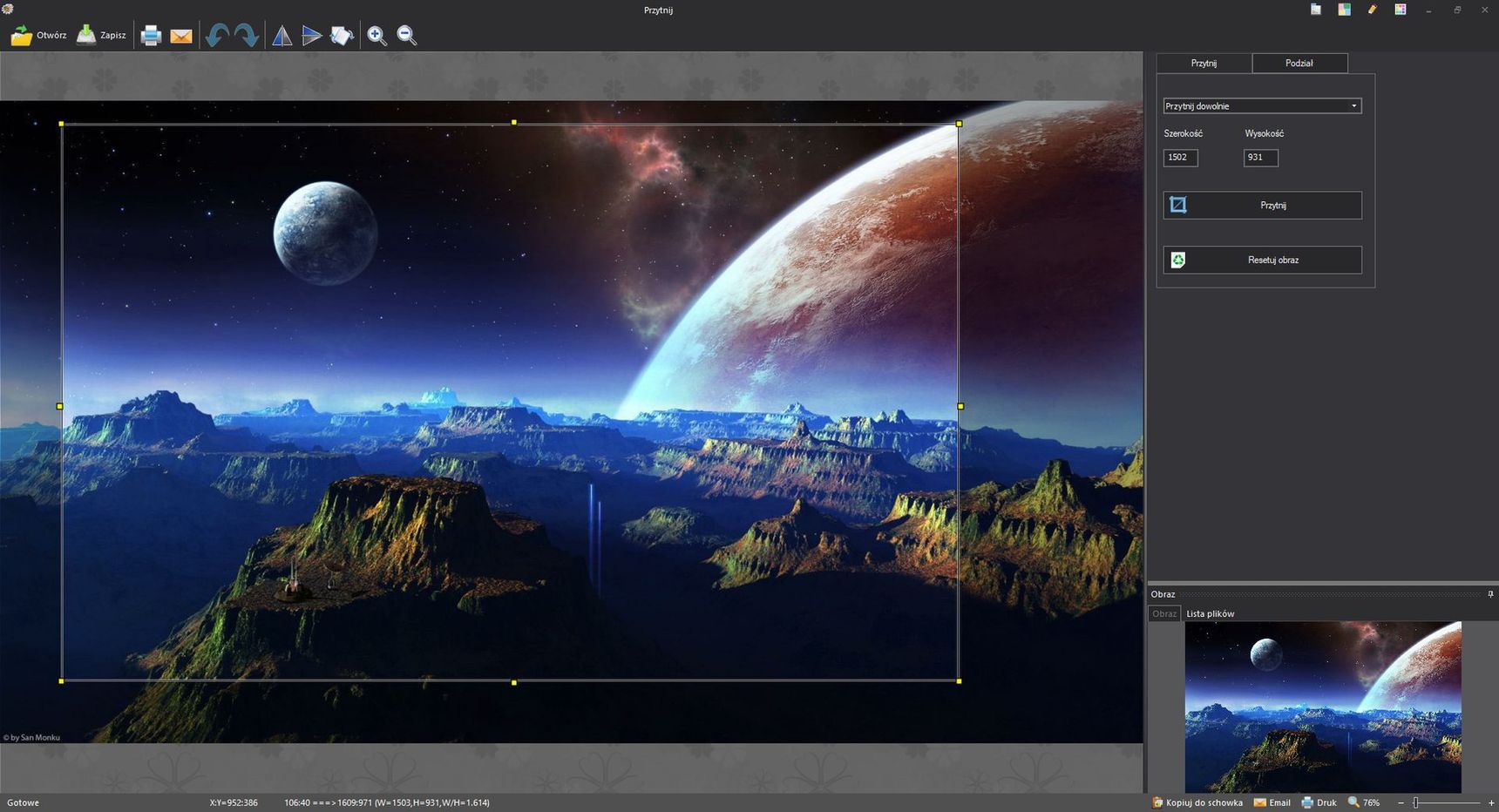Click the Email button in the status bar
The height and width of the screenshot is (812, 1499).
coord(1272,802)
